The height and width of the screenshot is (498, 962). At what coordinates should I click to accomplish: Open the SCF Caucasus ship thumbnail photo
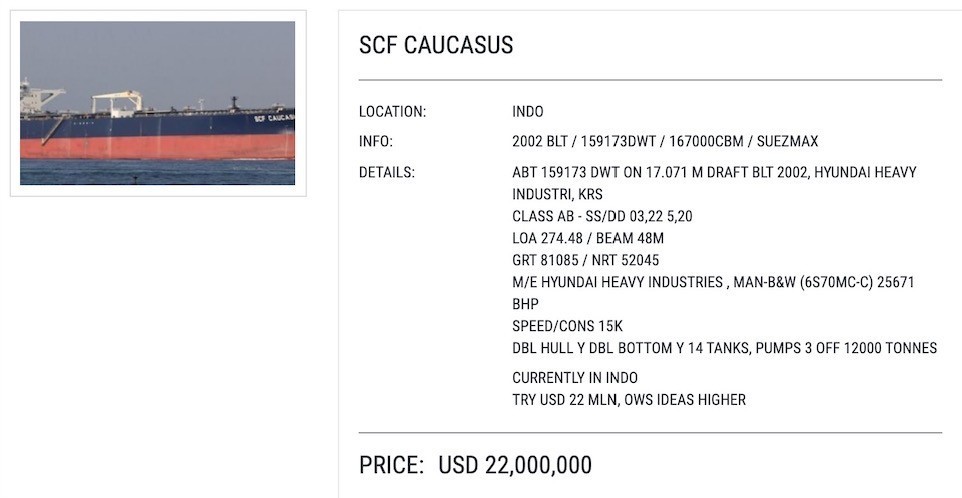[x=157, y=103]
